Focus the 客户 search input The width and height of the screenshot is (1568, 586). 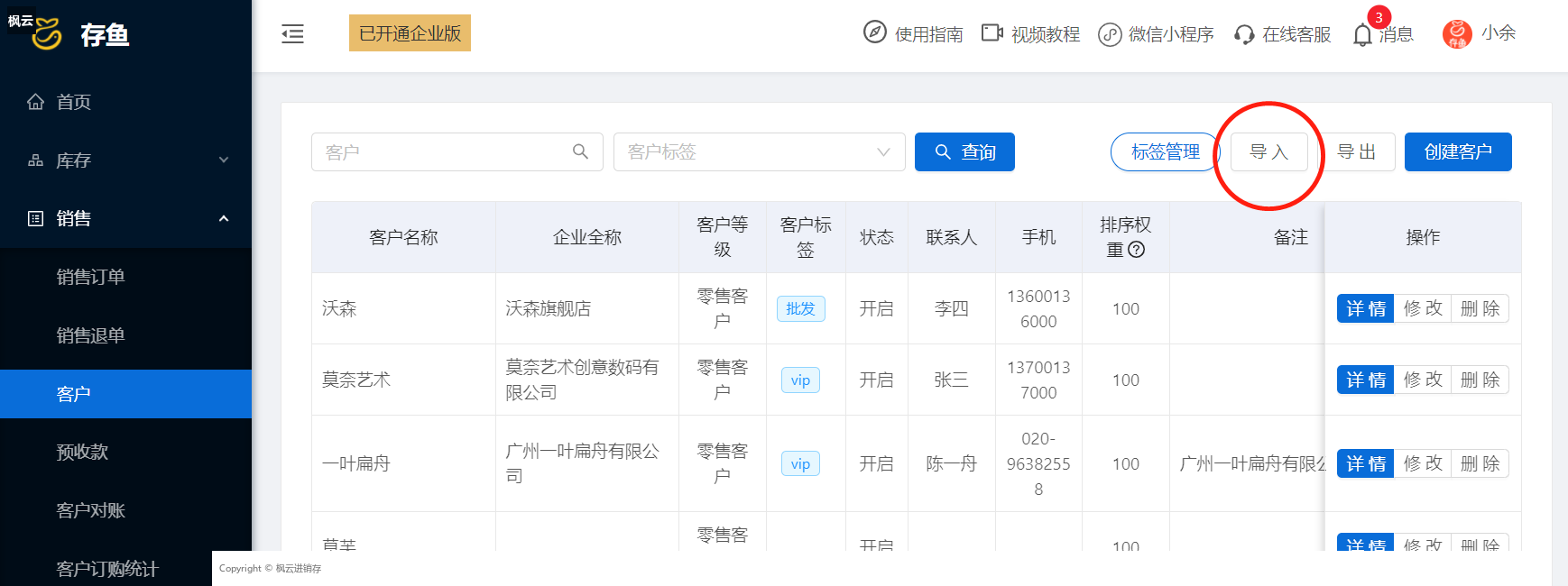click(457, 151)
